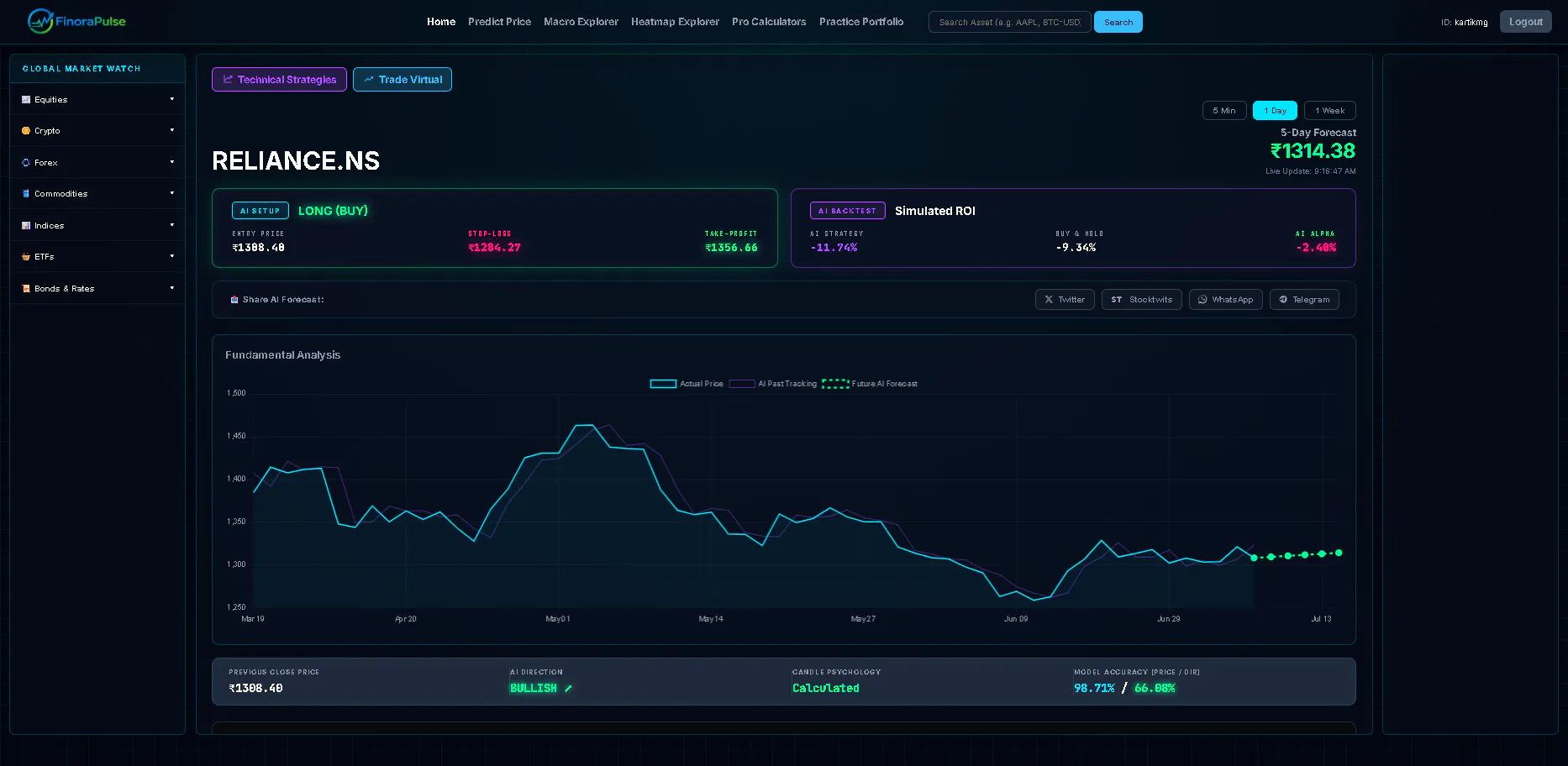Expand the Indices dropdown arrow
This screenshot has height=766, width=1568.
[x=172, y=225]
